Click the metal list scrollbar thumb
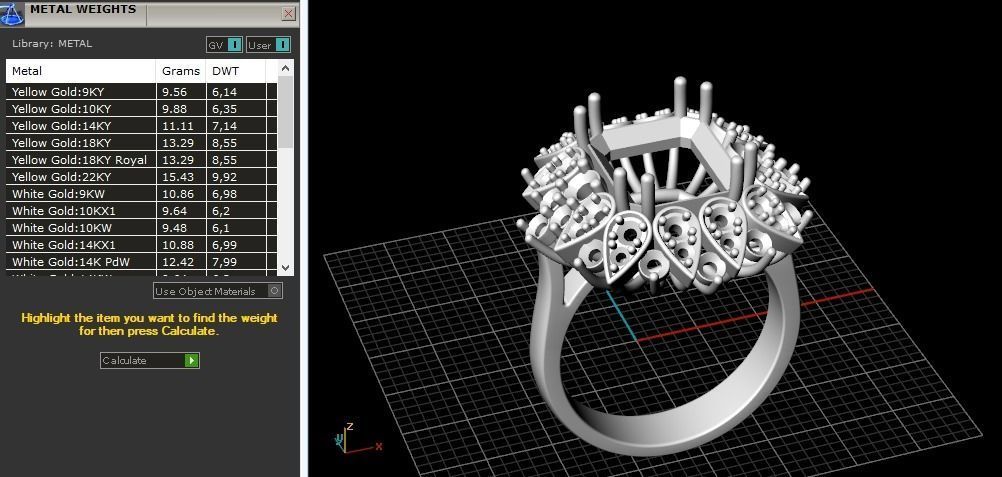The image size is (1002, 477). (x=286, y=112)
